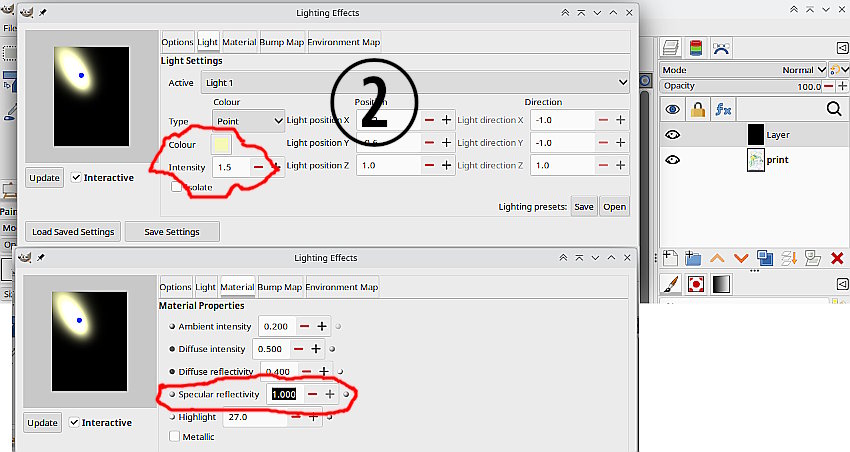Switch to Options tab in upper dialog
The height and width of the screenshot is (452, 850).
click(x=177, y=42)
